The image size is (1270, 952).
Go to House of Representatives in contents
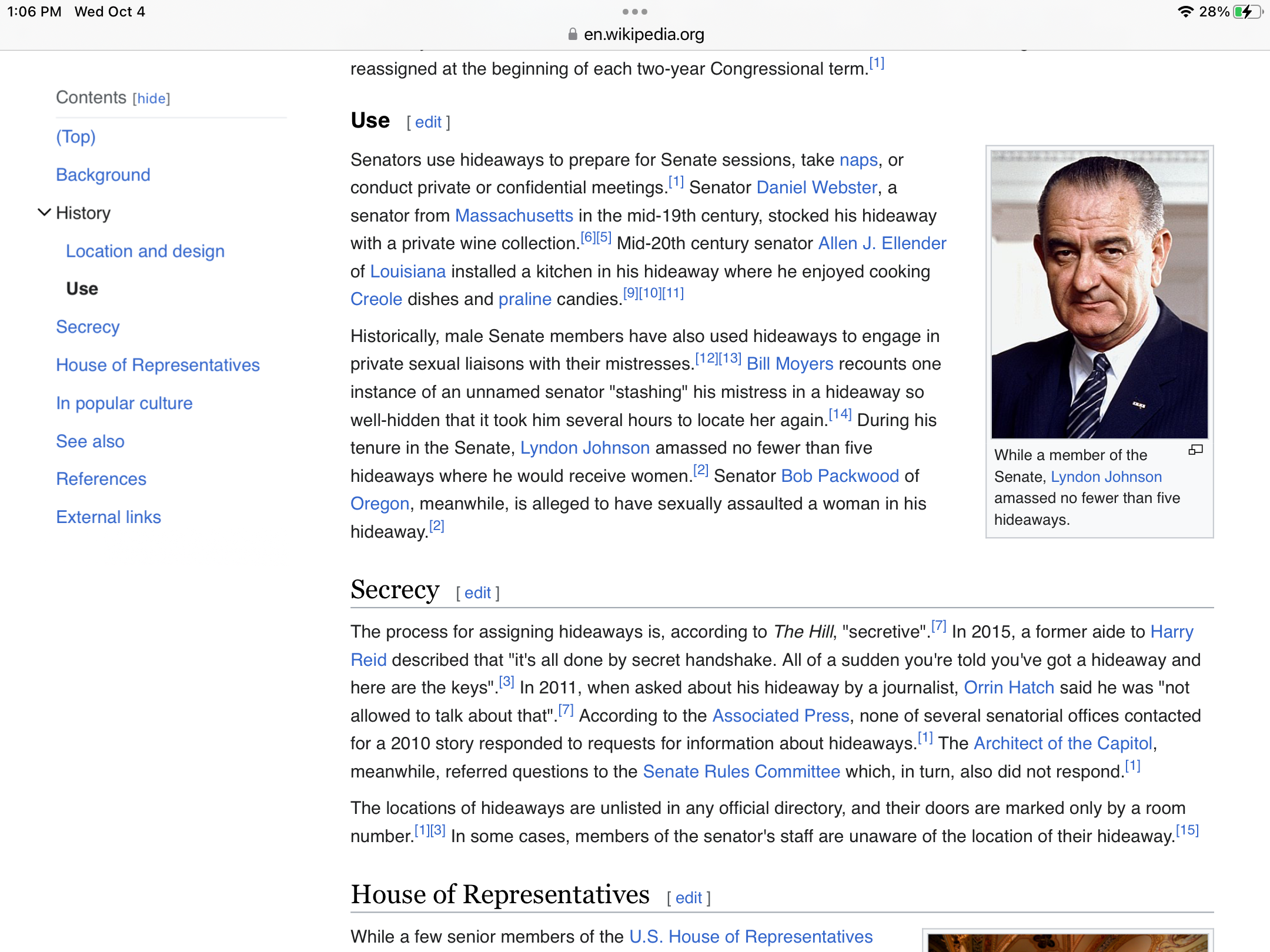pyautogui.click(x=158, y=365)
